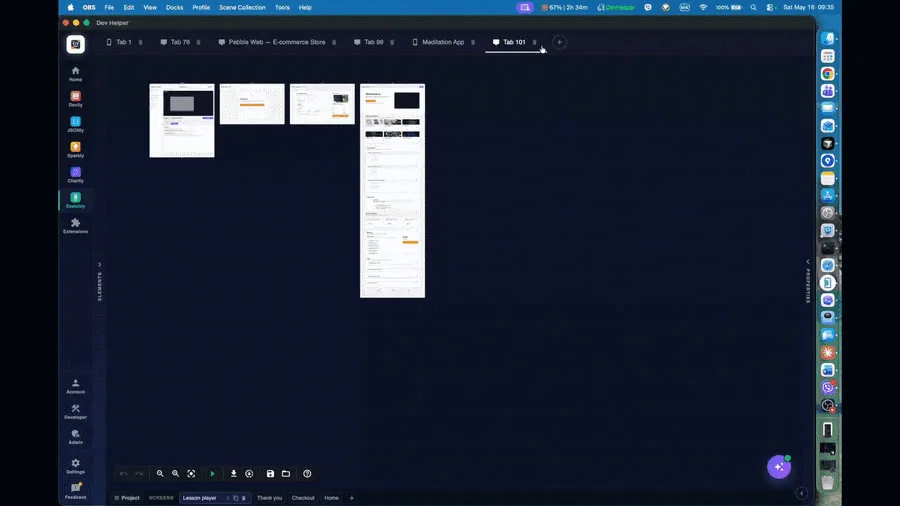
Task: Open the JSONify tool in sidebar
Action: 75,124
